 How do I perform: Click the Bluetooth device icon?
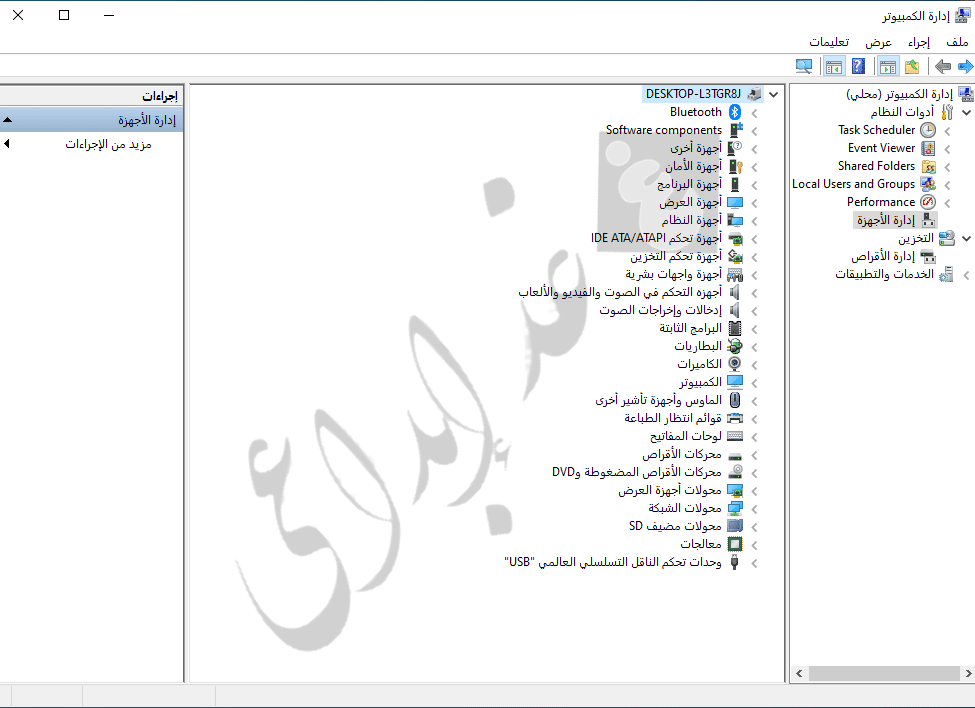(735, 112)
